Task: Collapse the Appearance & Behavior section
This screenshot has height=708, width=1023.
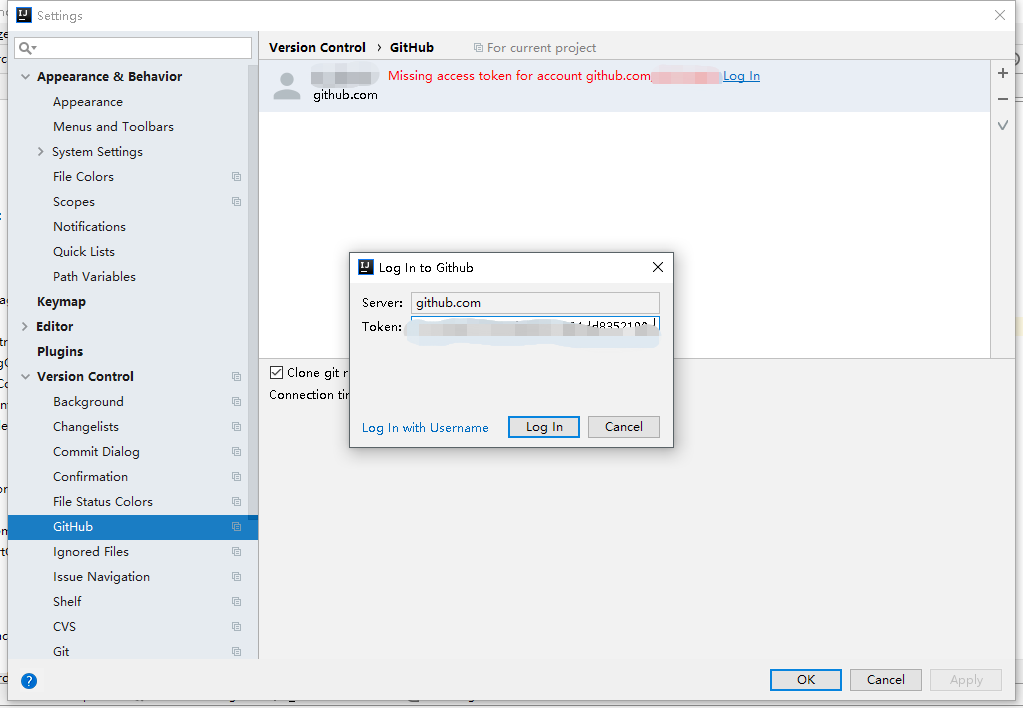Action: coord(25,76)
